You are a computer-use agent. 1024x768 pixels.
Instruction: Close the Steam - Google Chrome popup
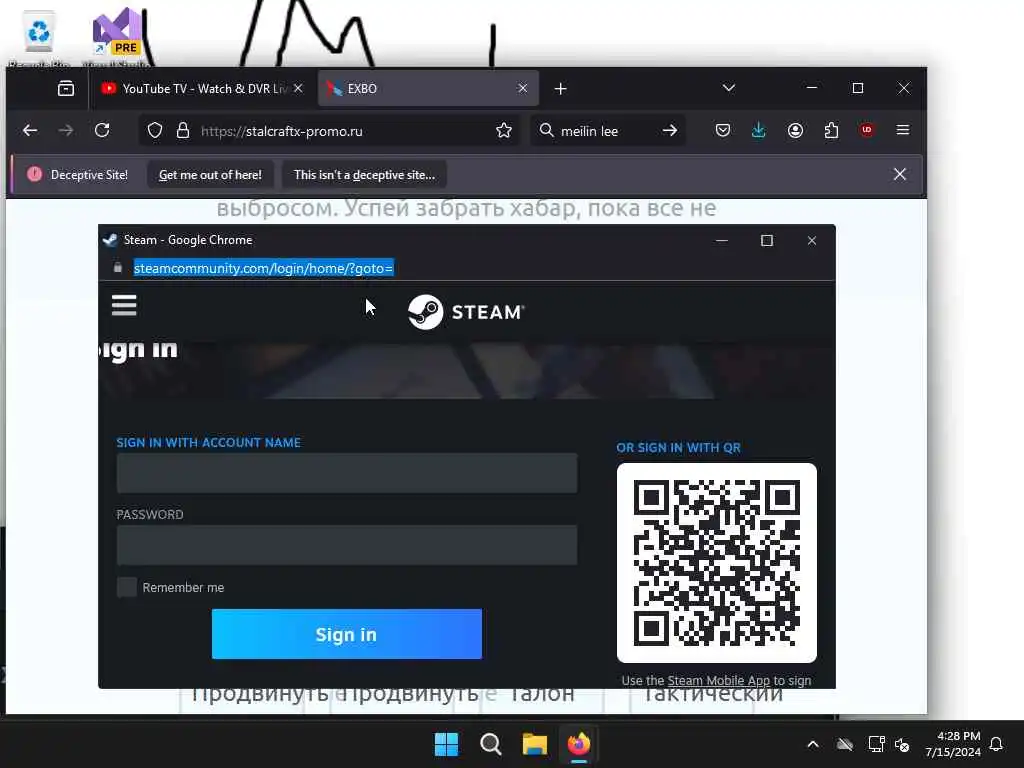(812, 240)
